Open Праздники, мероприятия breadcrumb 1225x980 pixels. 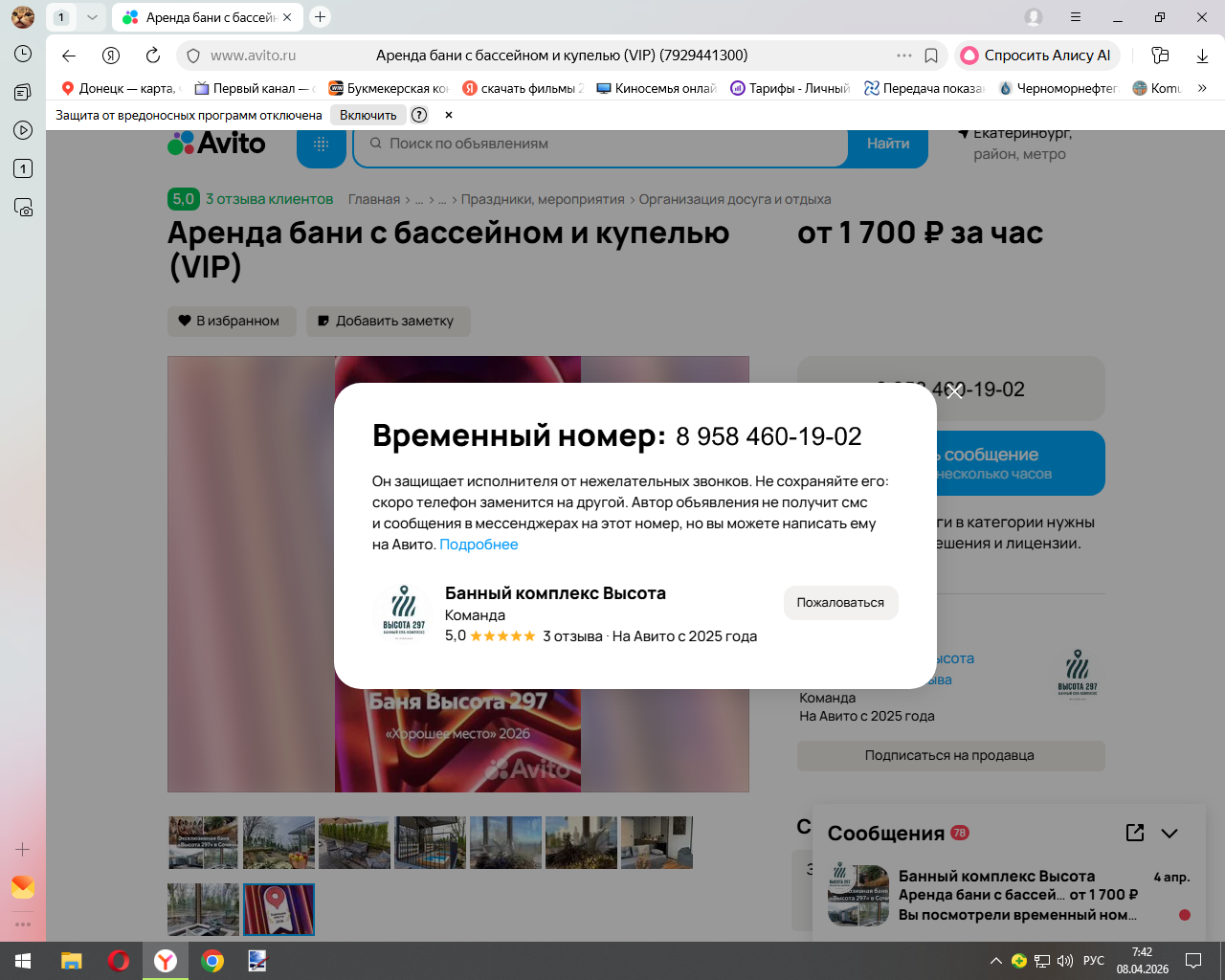tap(543, 199)
